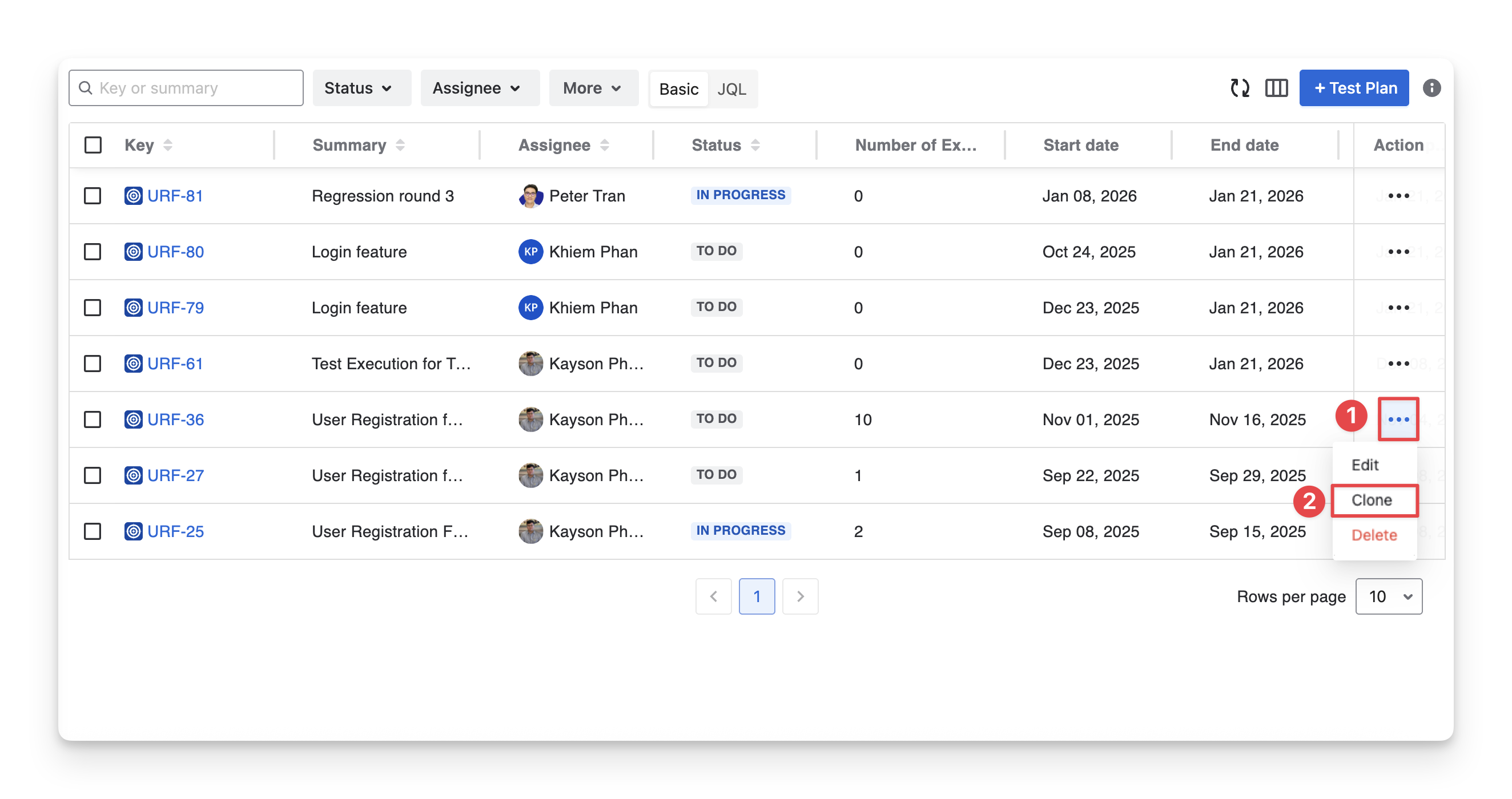Focus the Key or summary search field
This screenshot has height=799, width=1512.
194,88
